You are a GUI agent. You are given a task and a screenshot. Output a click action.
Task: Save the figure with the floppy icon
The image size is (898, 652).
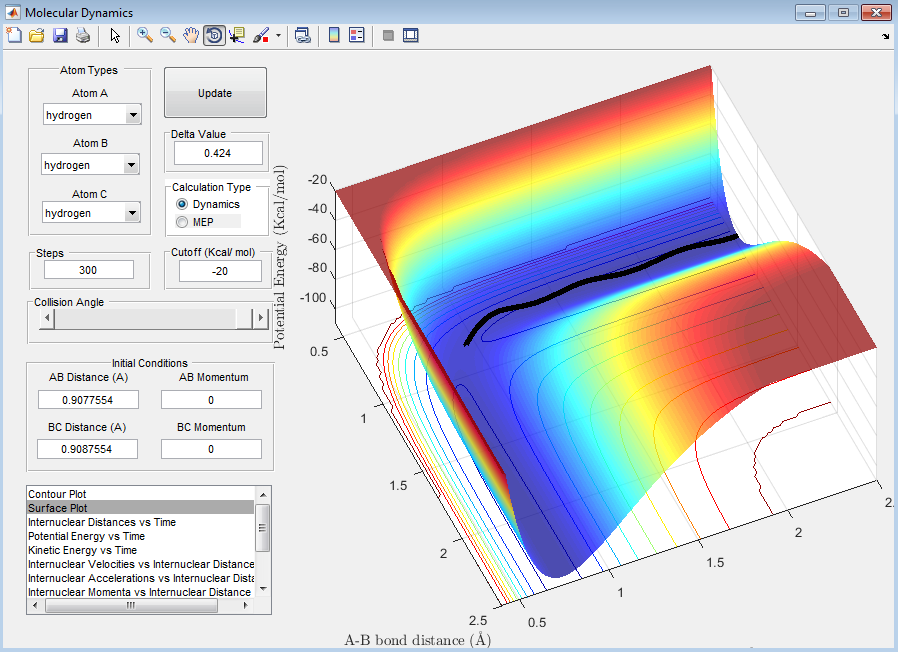[x=60, y=35]
